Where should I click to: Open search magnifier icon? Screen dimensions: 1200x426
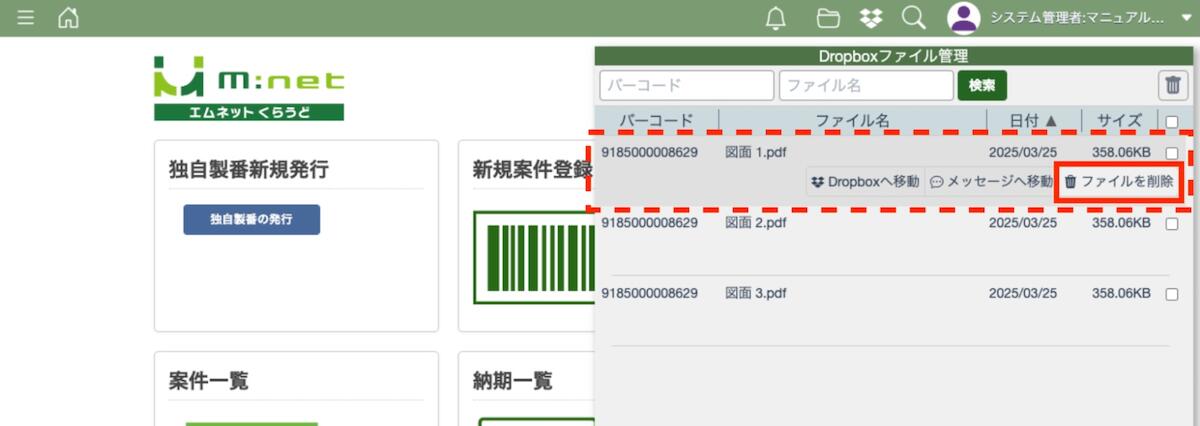[913, 18]
